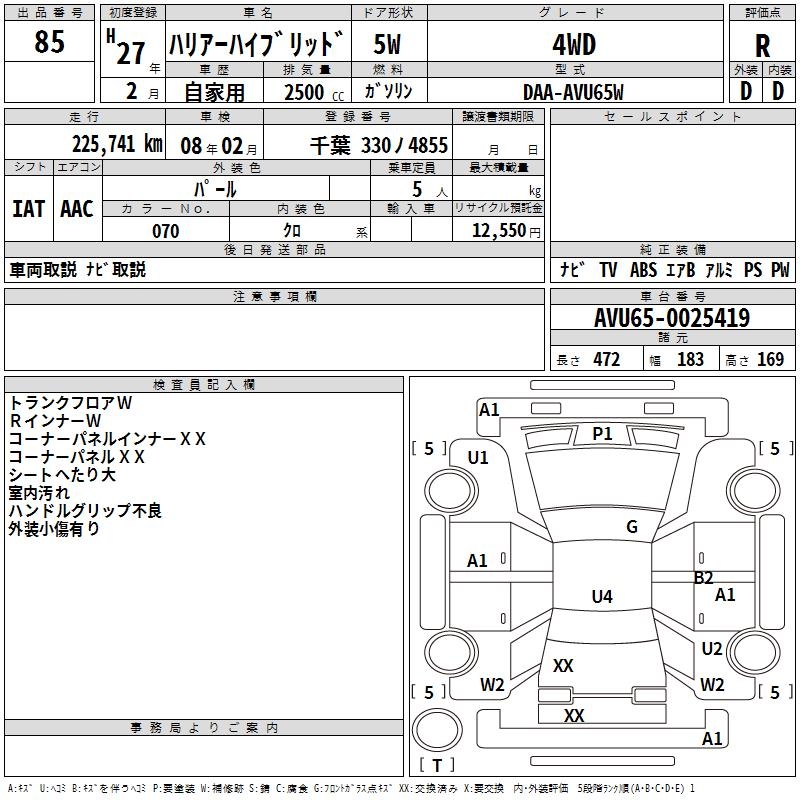The height and width of the screenshot is (800, 800).
Task: Select the 諸元 header
Action: 672,337
